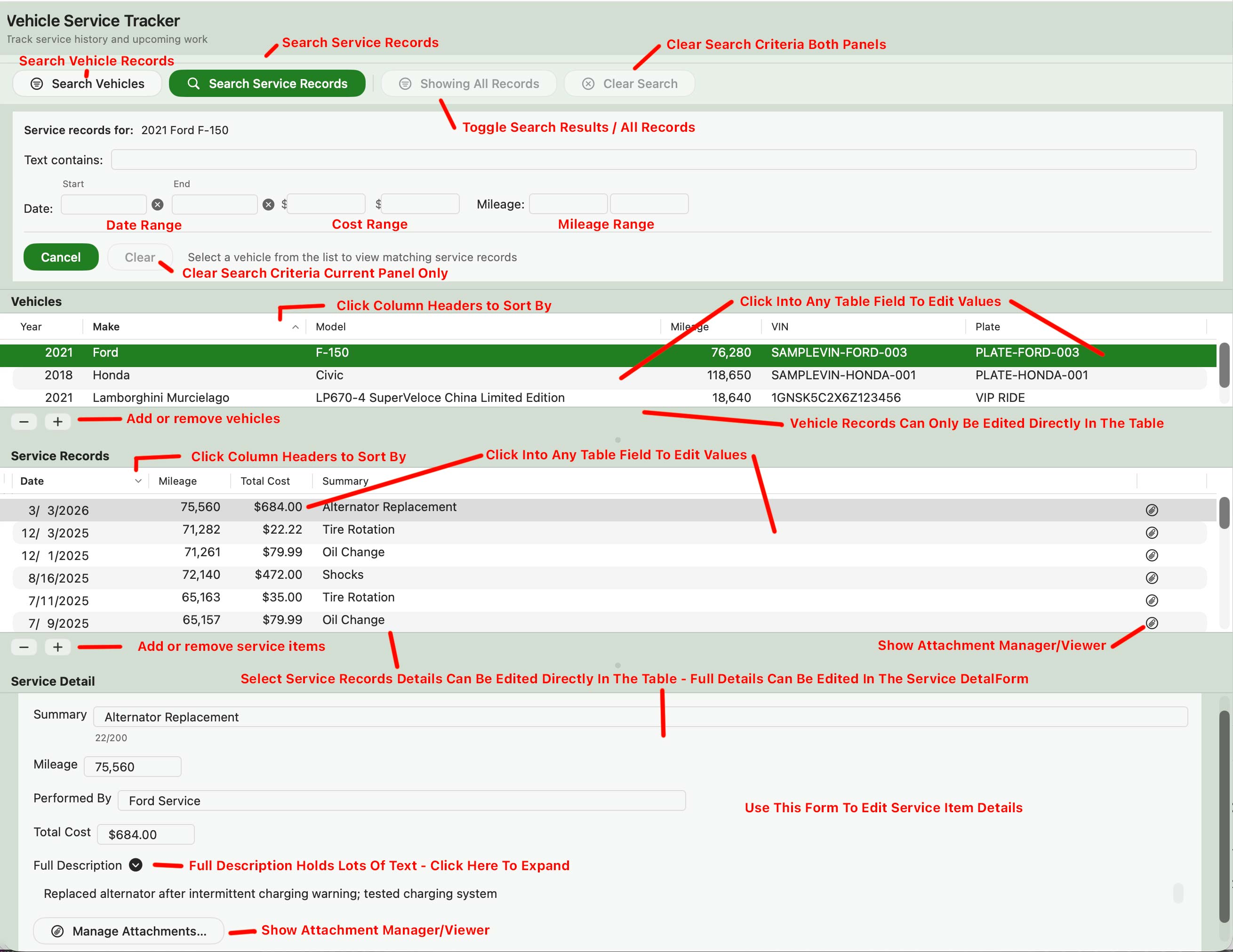Focus the Text contains search field

[653, 160]
